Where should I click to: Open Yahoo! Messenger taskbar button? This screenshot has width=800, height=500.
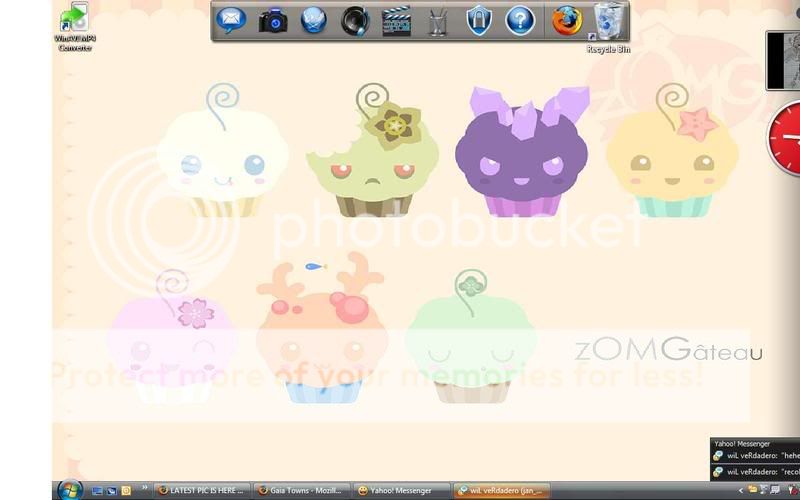(x=402, y=491)
